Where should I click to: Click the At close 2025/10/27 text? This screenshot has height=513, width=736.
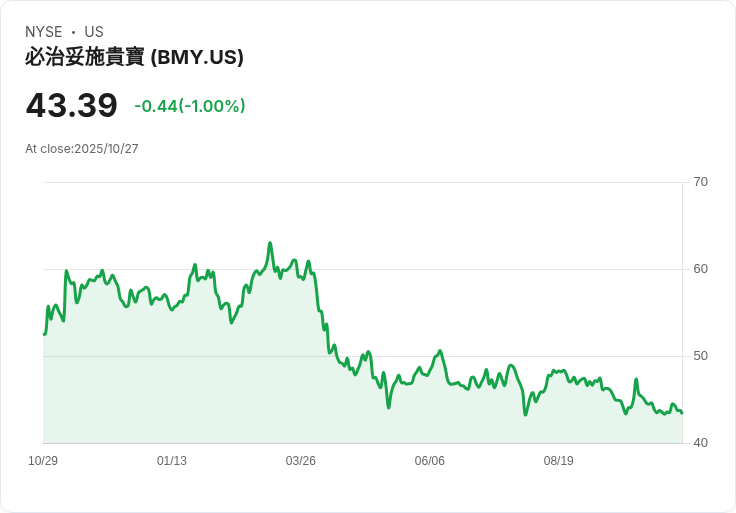(x=82, y=149)
